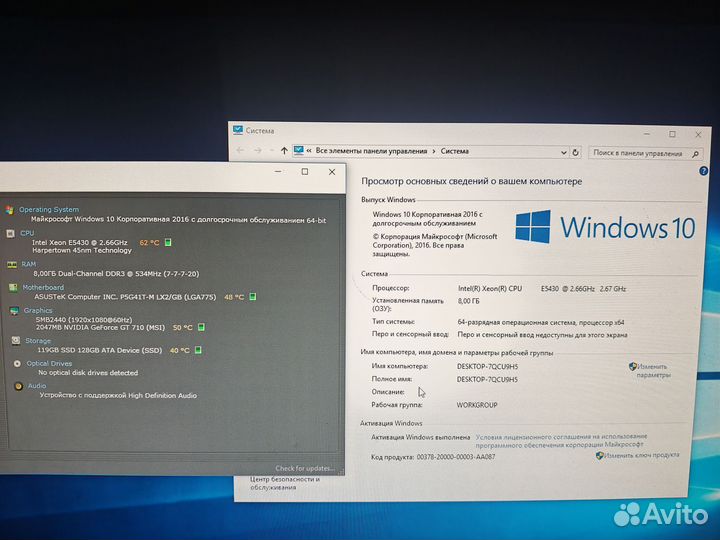Open the Operating System section link
The width and height of the screenshot is (720, 540).
49,209
